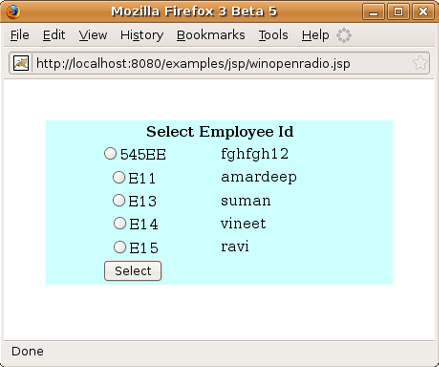The image size is (439, 367).
Task: Mark the E15 radio button
Action: [x=120, y=247]
